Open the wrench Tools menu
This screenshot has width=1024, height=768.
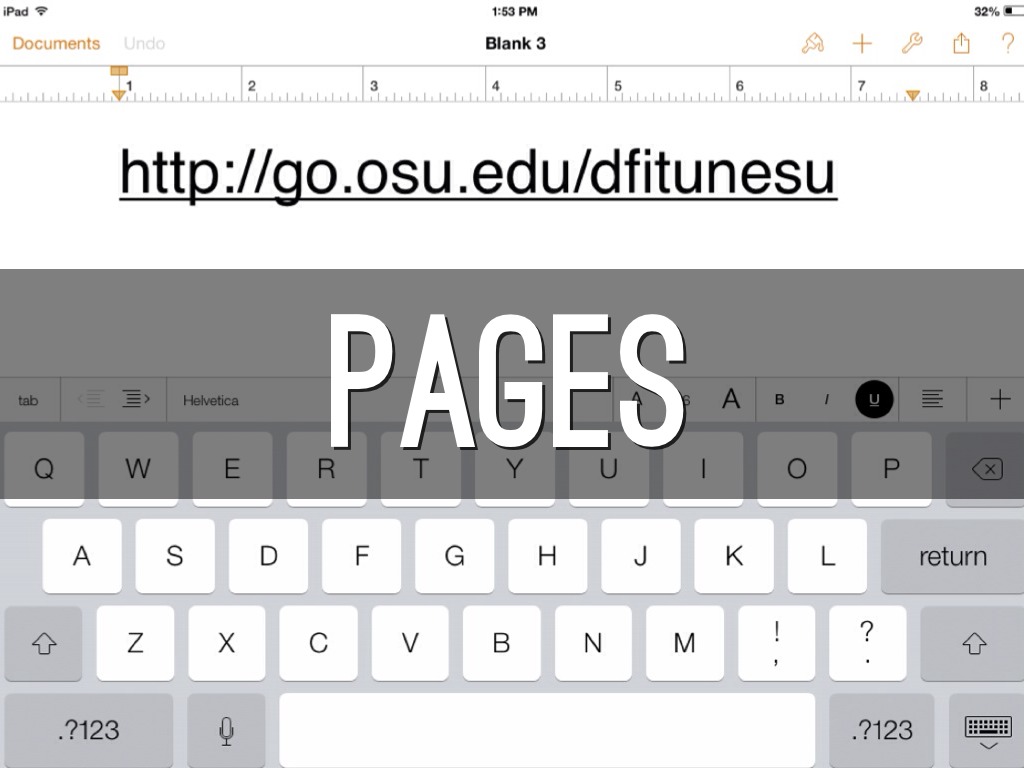[x=911, y=43]
